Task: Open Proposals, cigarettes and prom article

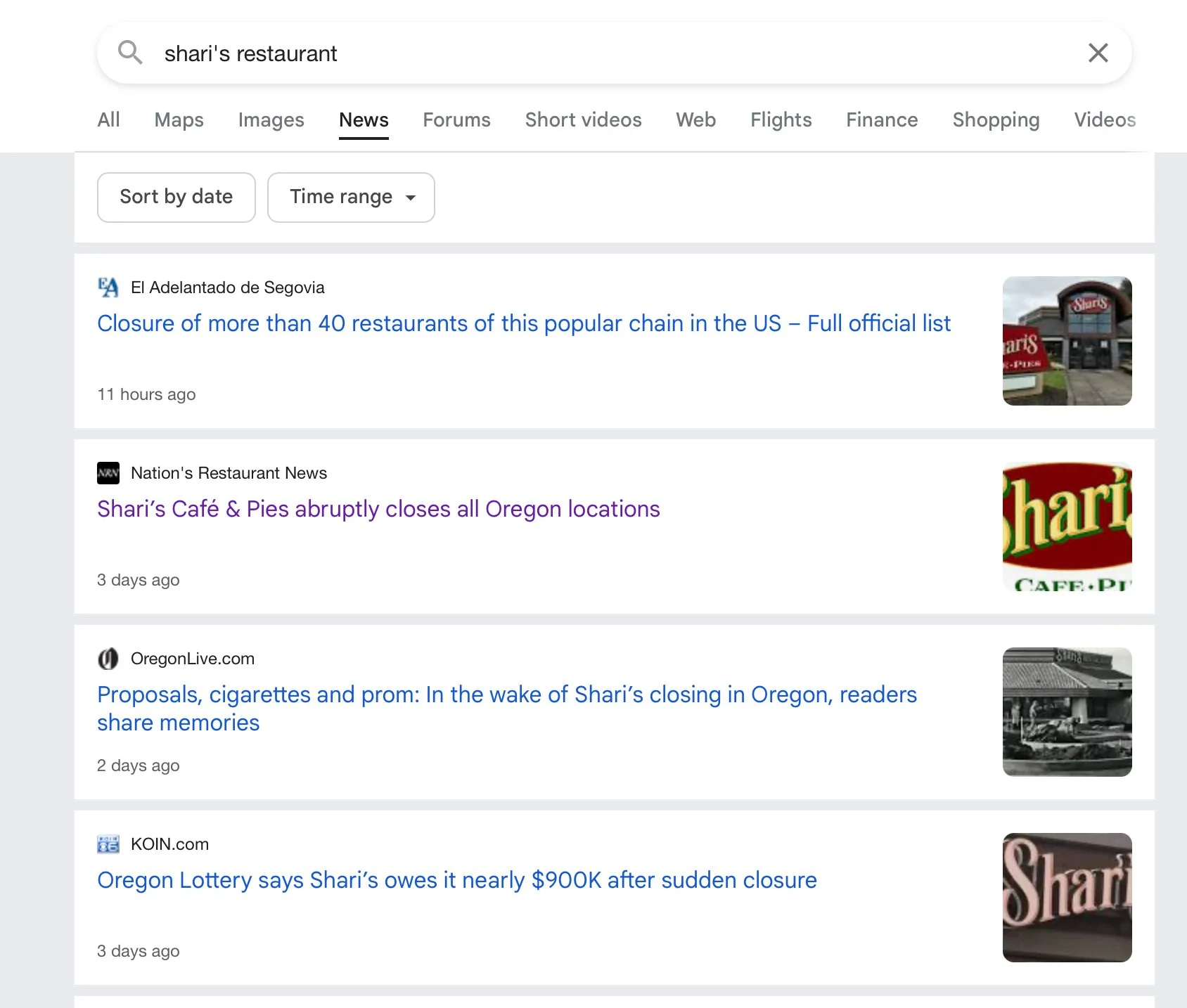Action: [x=507, y=709]
